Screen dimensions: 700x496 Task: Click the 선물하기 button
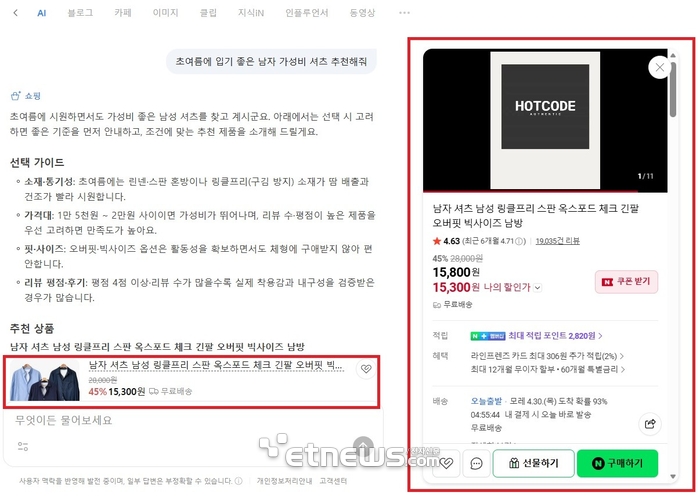(533, 463)
